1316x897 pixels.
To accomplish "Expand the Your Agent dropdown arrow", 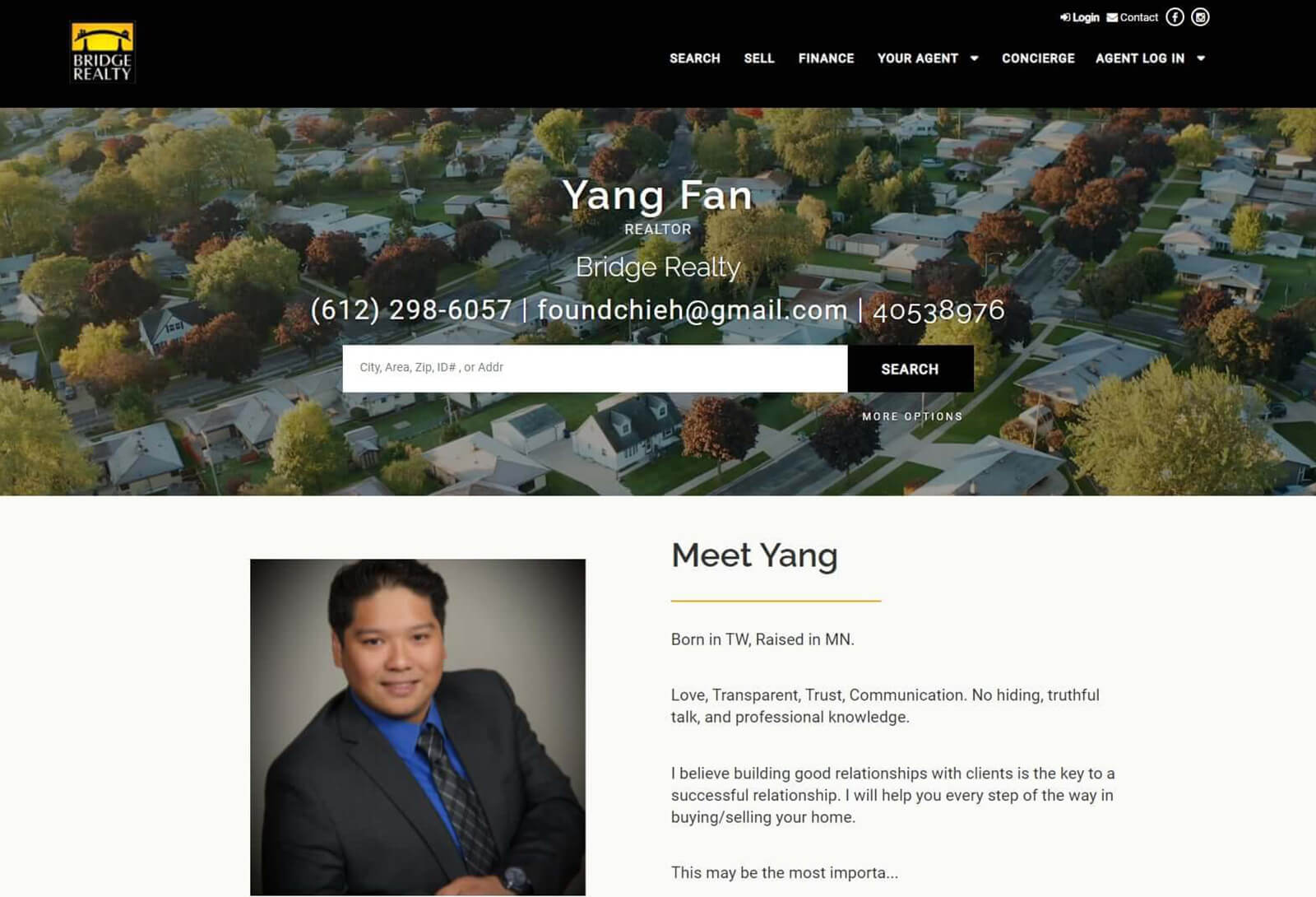I will point(975,58).
